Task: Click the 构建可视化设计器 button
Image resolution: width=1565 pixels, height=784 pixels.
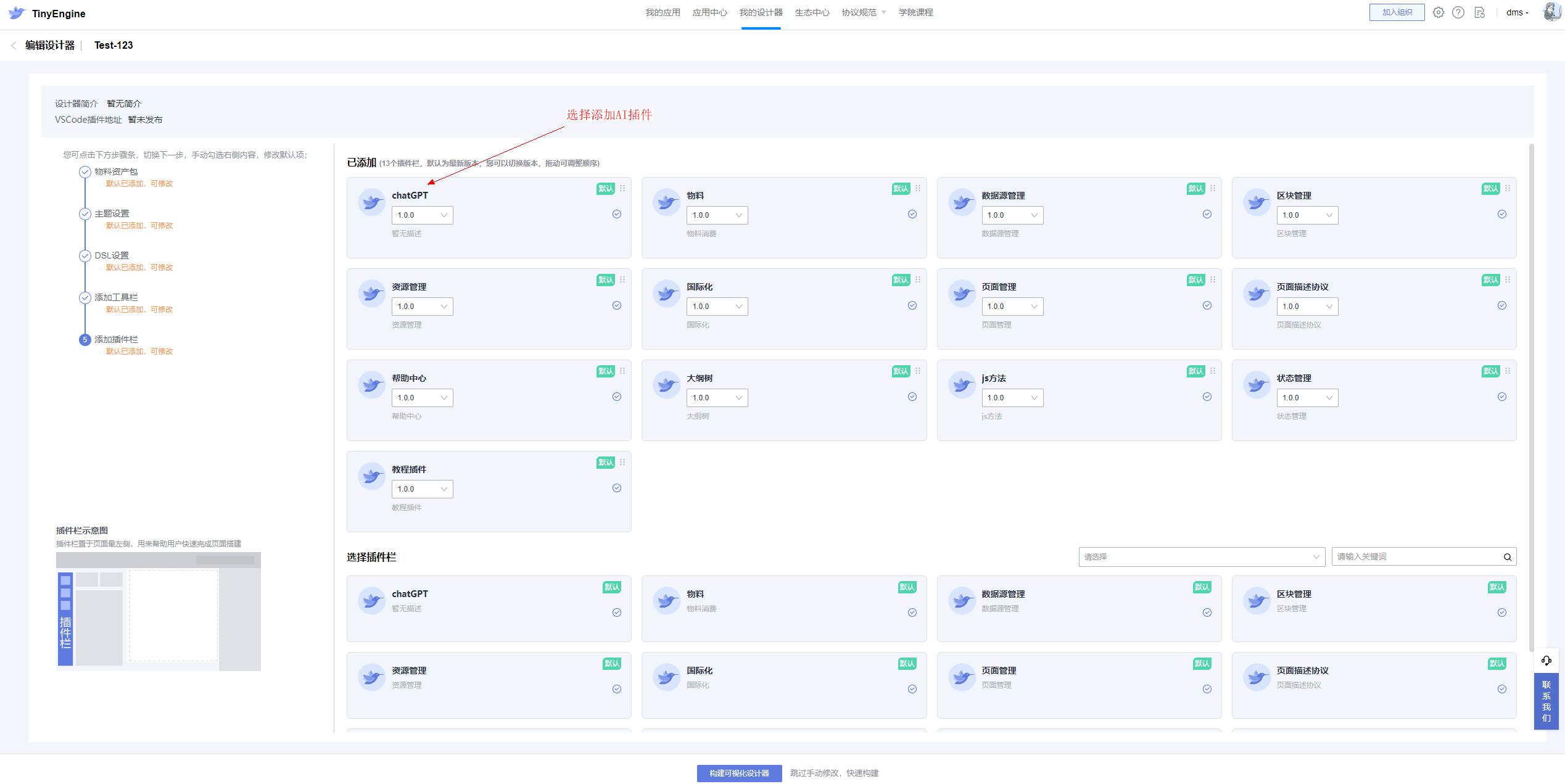Action: [x=739, y=773]
